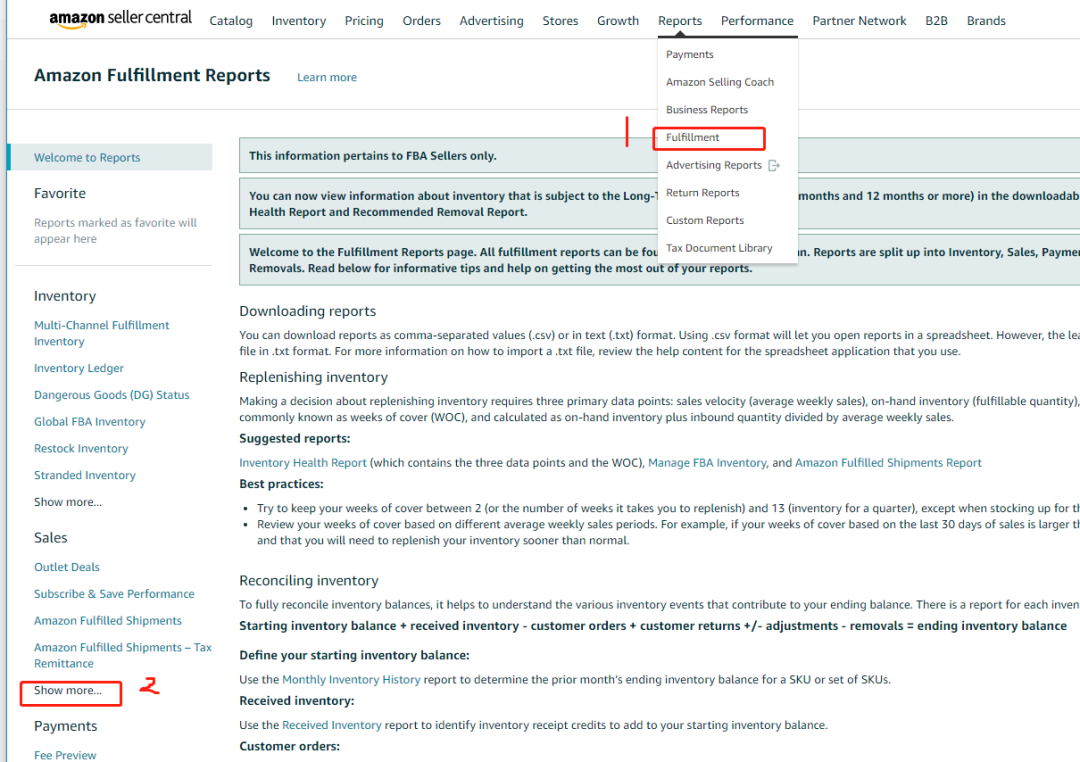Click the Replenishing inventory heading
Screen dimensions: 1080x762
tap(313, 378)
